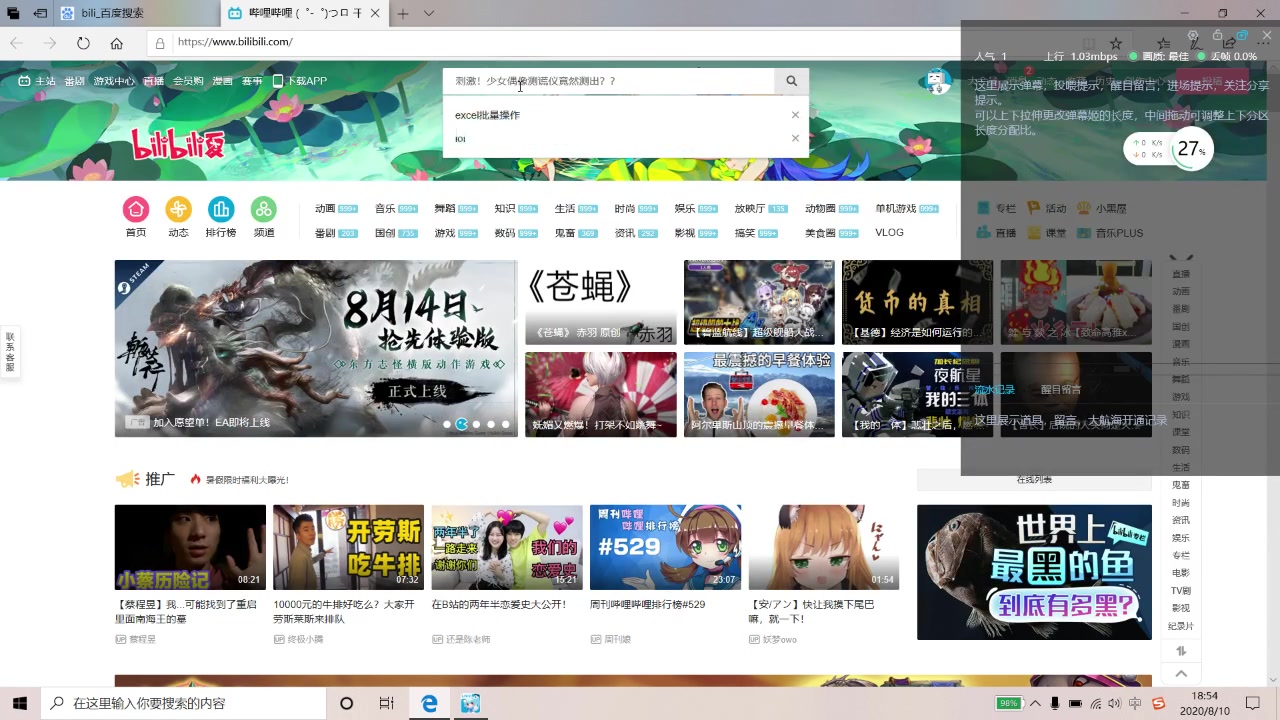The width and height of the screenshot is (1280, 720).
Task: Open the VLOG category
Action: [889, 233]
